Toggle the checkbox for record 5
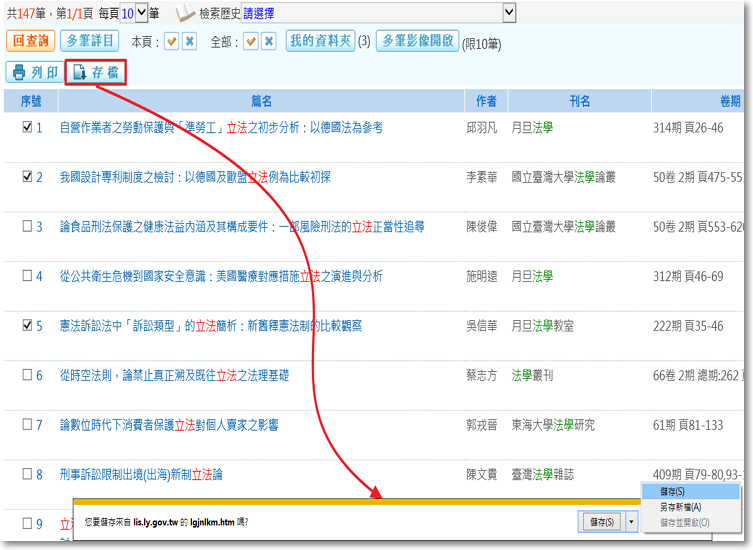Viewport: 753px width, 550px height. 27,325
